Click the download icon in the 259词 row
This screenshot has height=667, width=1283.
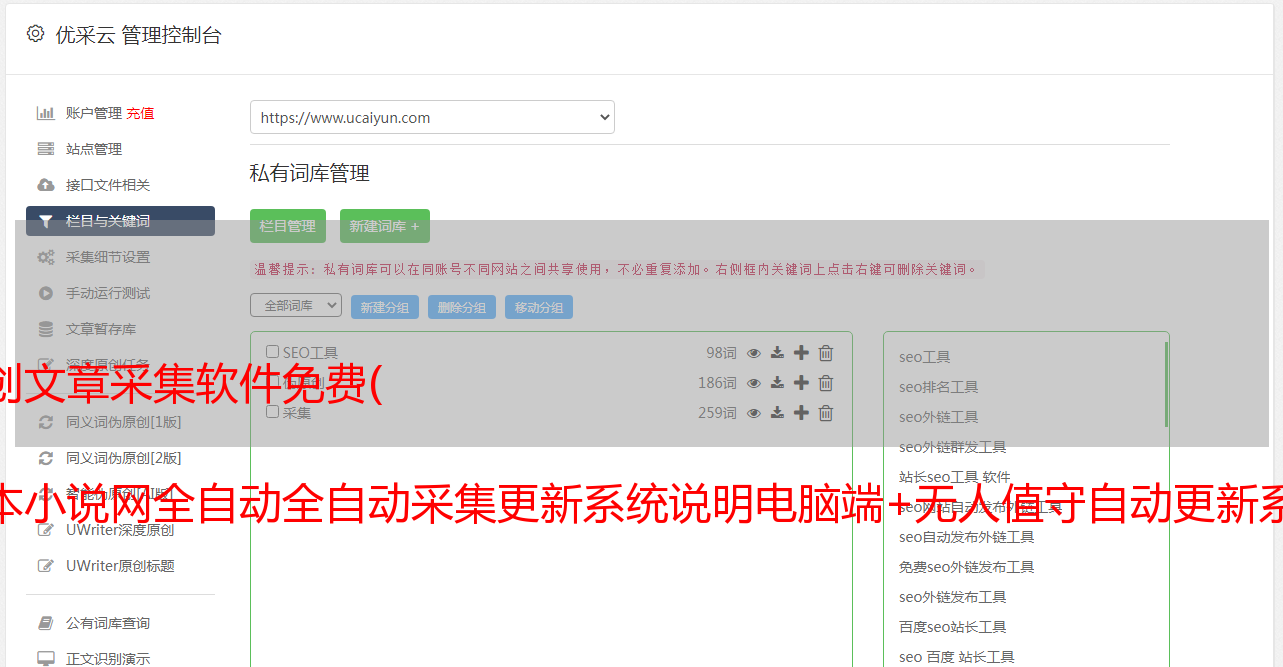[x=777, y=413]
